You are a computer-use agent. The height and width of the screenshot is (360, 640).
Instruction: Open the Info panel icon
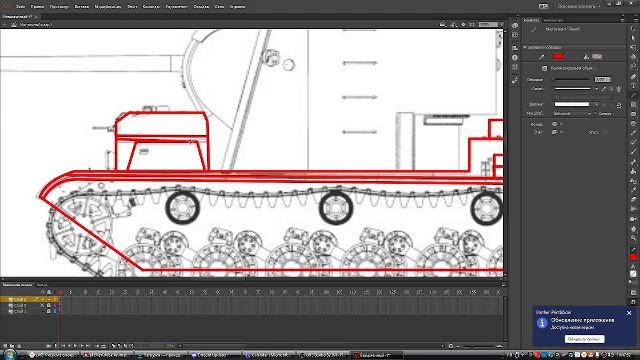pos(515,58)
